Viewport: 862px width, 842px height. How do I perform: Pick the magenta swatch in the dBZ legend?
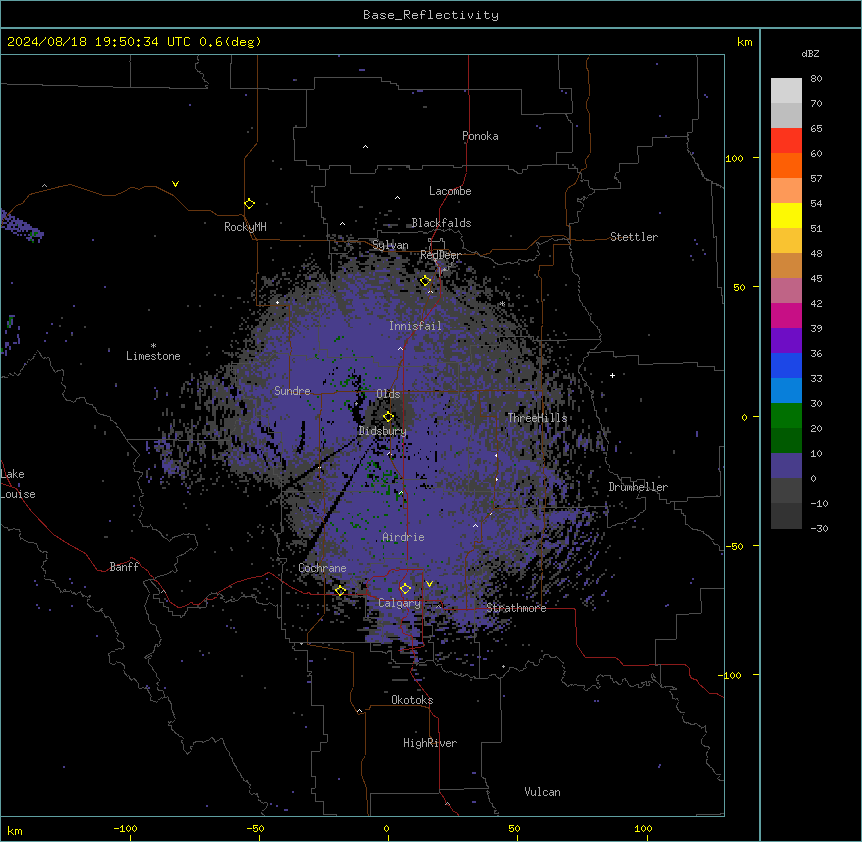(786, 315)
